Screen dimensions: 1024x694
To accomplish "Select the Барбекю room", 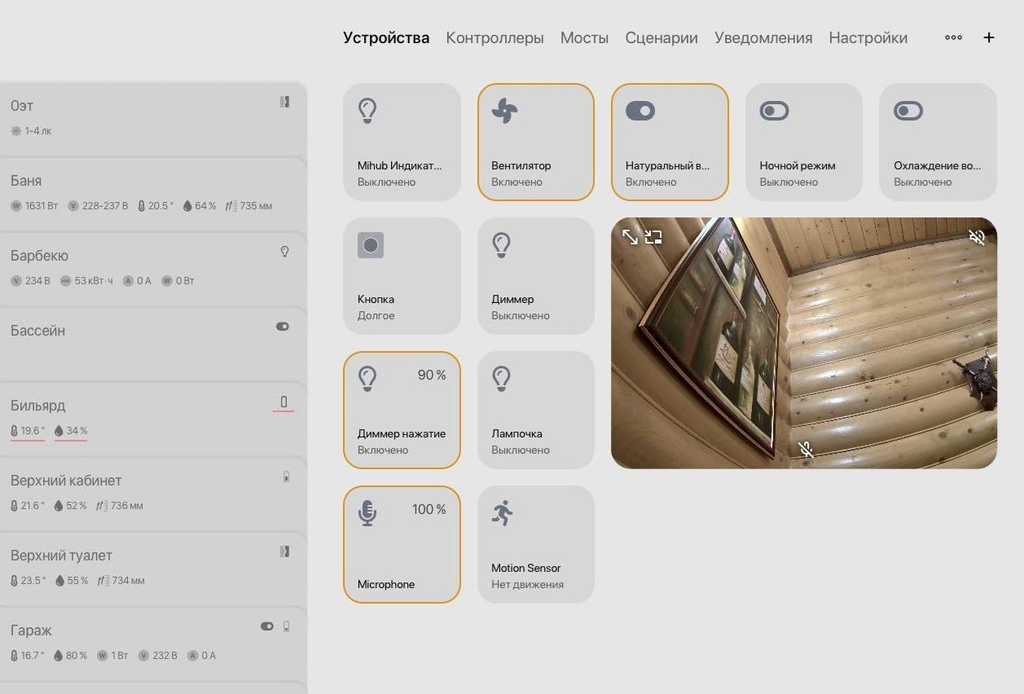I will point(153,268).
